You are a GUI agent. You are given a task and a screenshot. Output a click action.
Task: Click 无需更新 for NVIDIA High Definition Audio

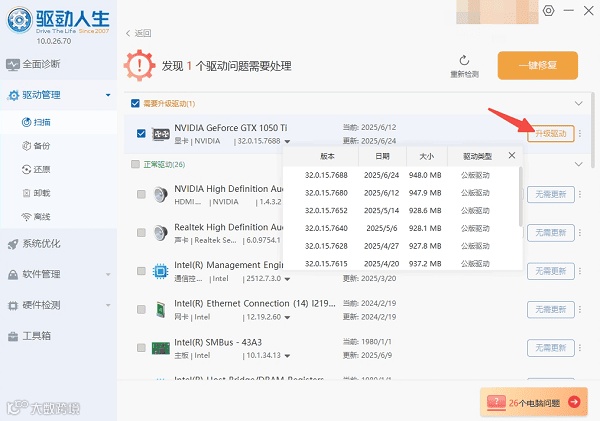551,194
